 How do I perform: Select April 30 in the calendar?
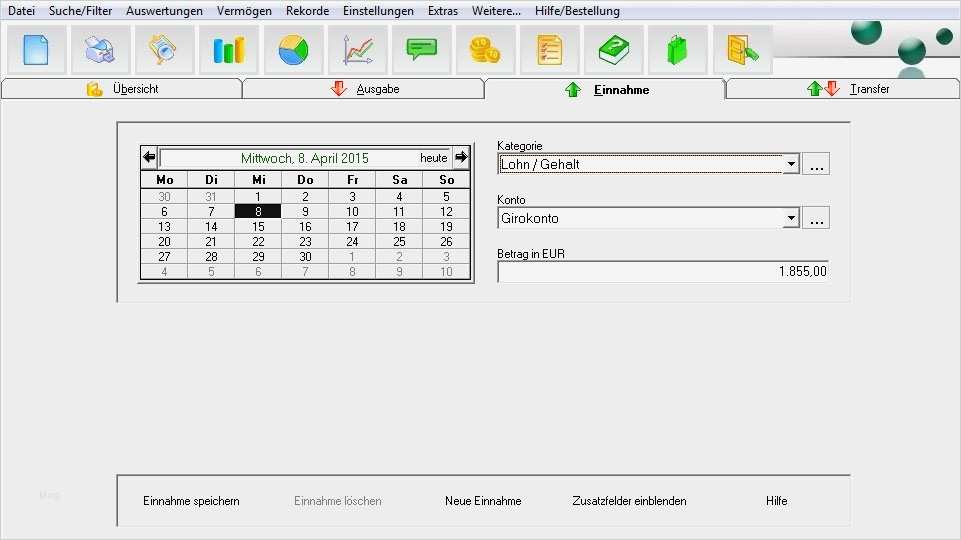pyautogui.click(x=305, y=257)
